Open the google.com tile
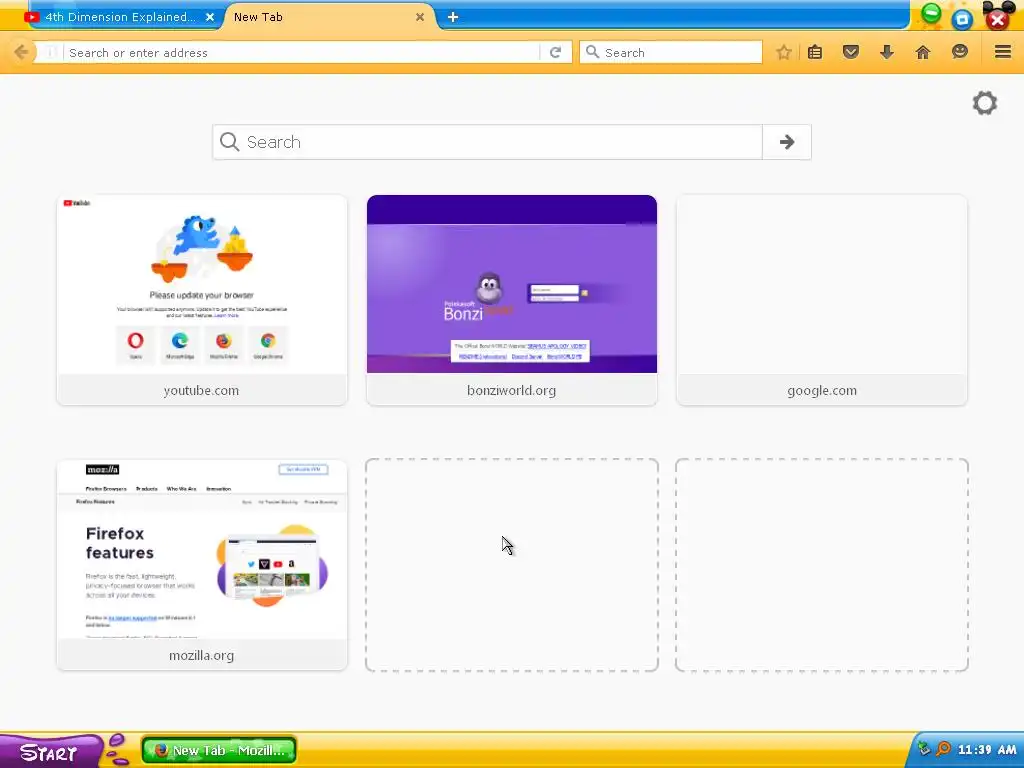Screen dimensions: 1024x768 click(x=822, y=300)
